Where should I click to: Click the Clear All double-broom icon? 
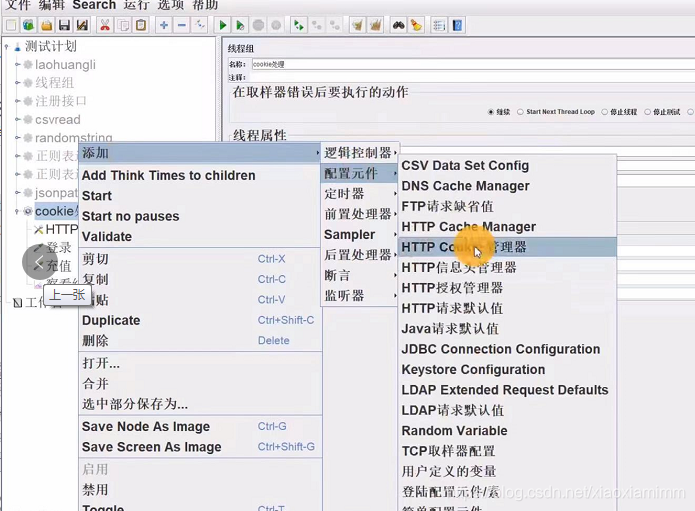pyautogui.click(x=376, y=25)
